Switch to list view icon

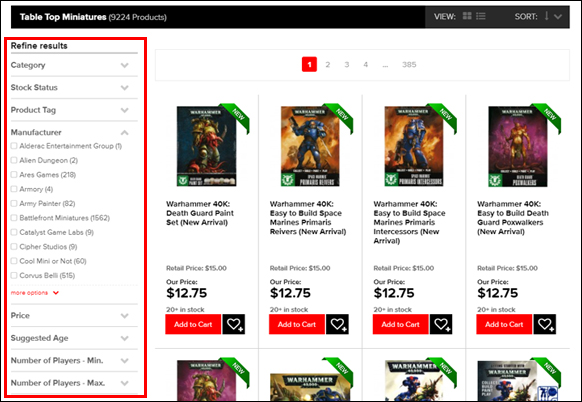pyautogui.click(x=481, y=16)
